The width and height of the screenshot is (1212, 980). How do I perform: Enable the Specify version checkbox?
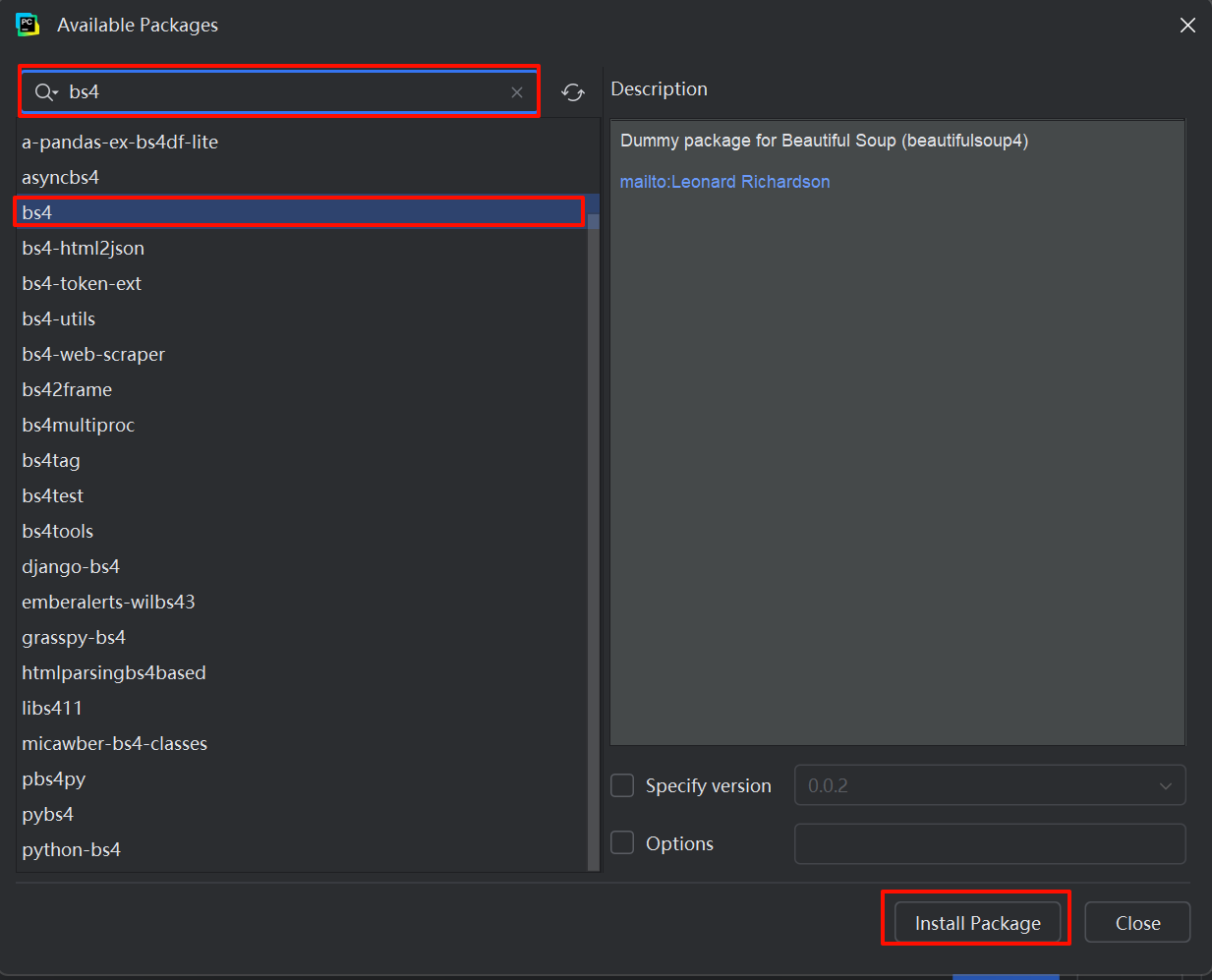622,785
